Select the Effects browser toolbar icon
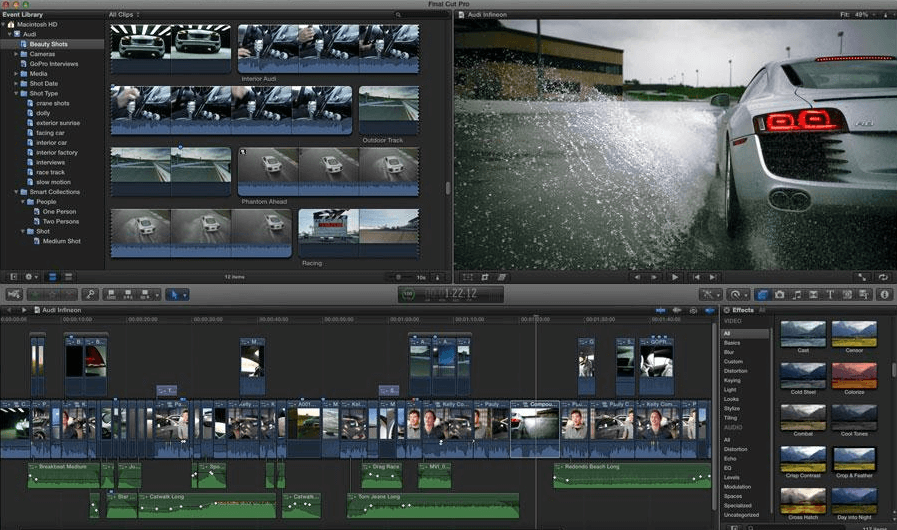This screenshot has width=897, height=530. (762, 294)
